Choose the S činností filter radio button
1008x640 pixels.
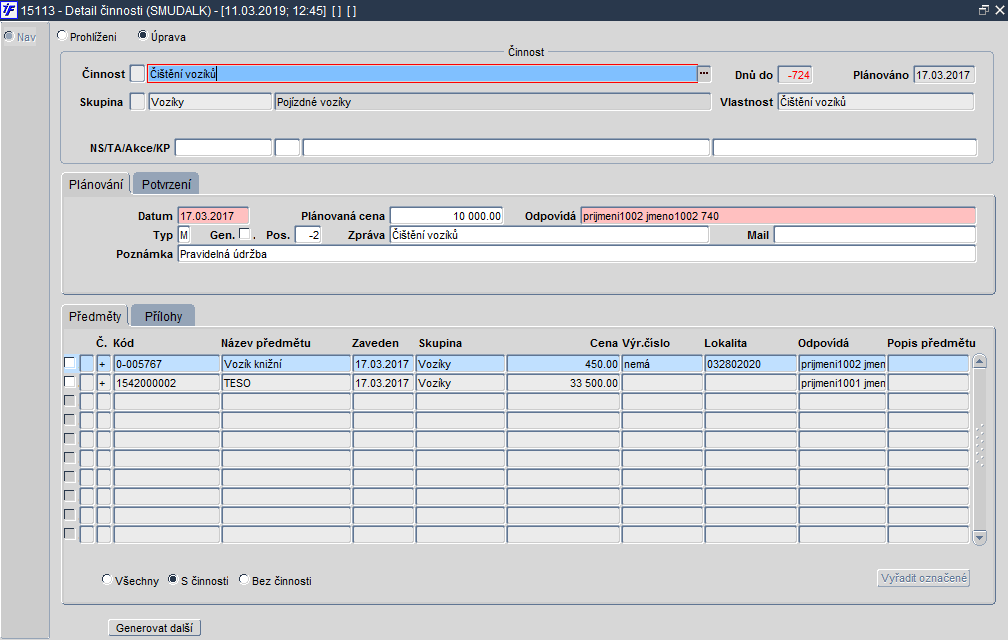pos(172,580)
